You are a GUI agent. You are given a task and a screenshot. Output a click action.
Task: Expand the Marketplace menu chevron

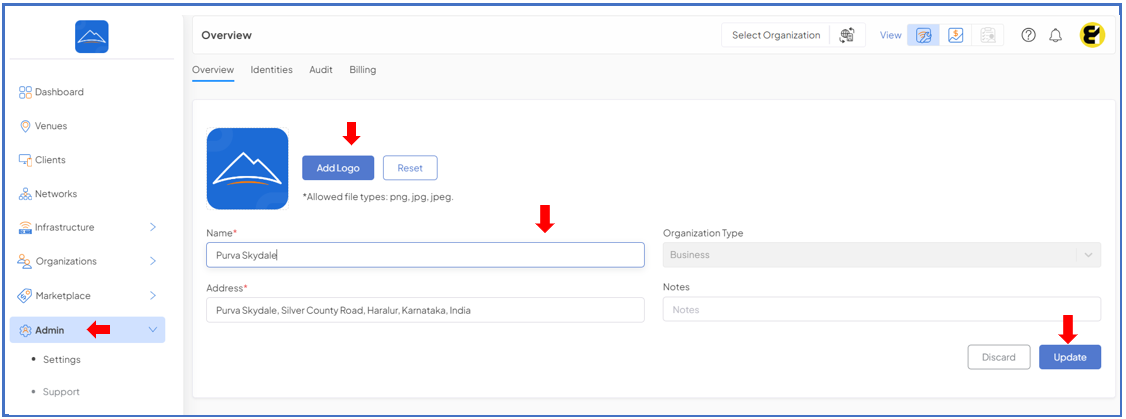click(x=153, y=295)
